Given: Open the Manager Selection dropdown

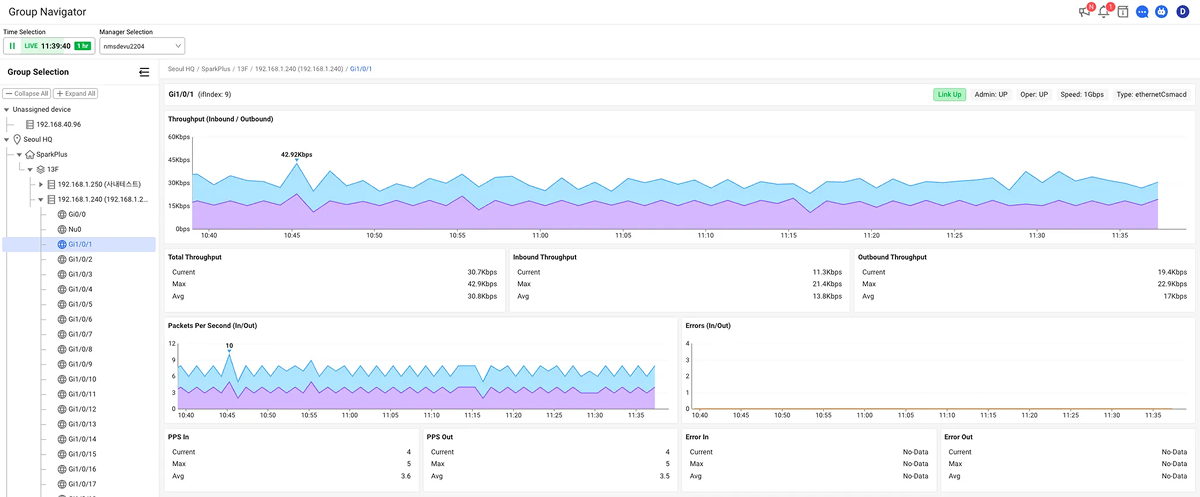Looking at the screenshot, I should point(142,46).
